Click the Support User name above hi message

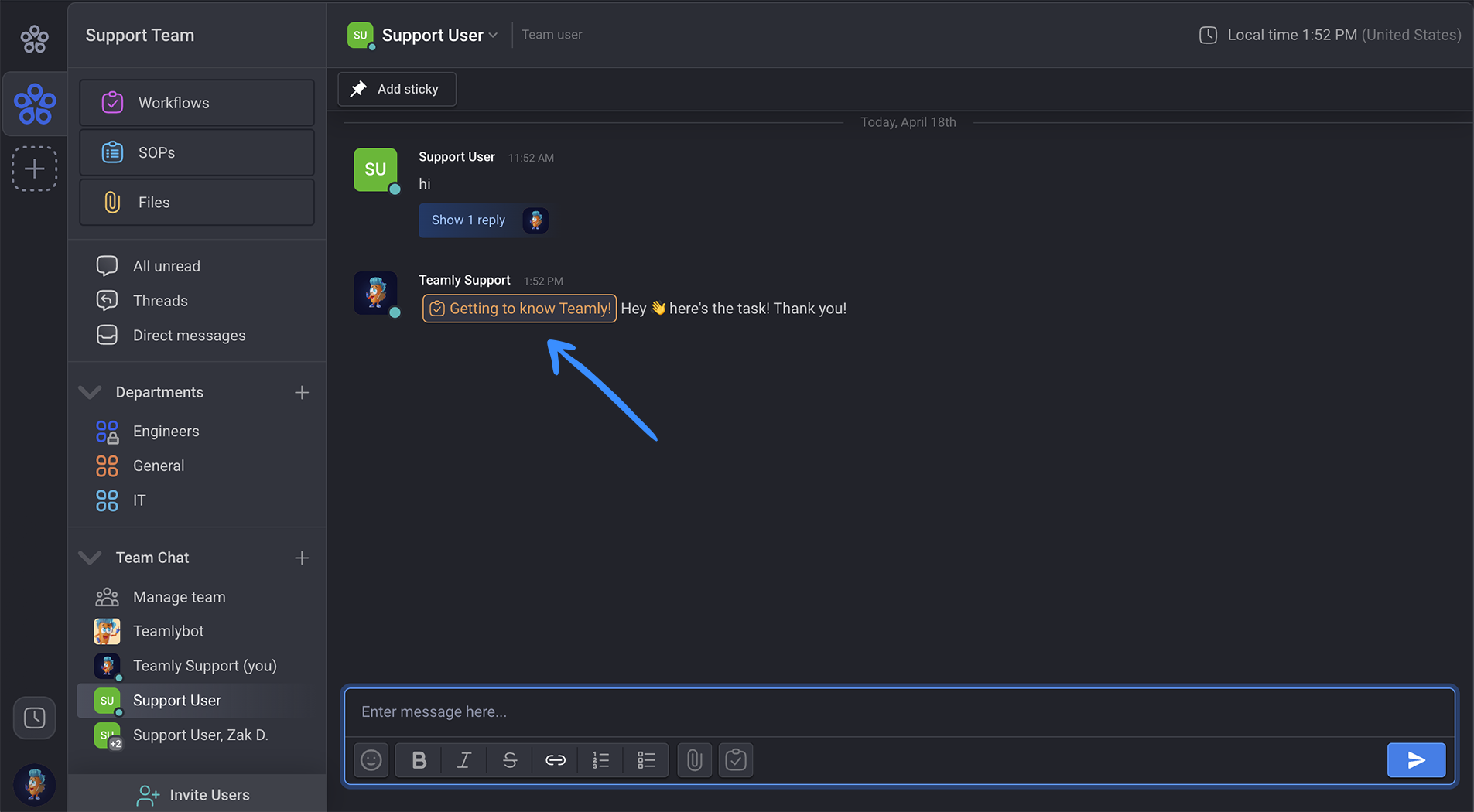457,157
